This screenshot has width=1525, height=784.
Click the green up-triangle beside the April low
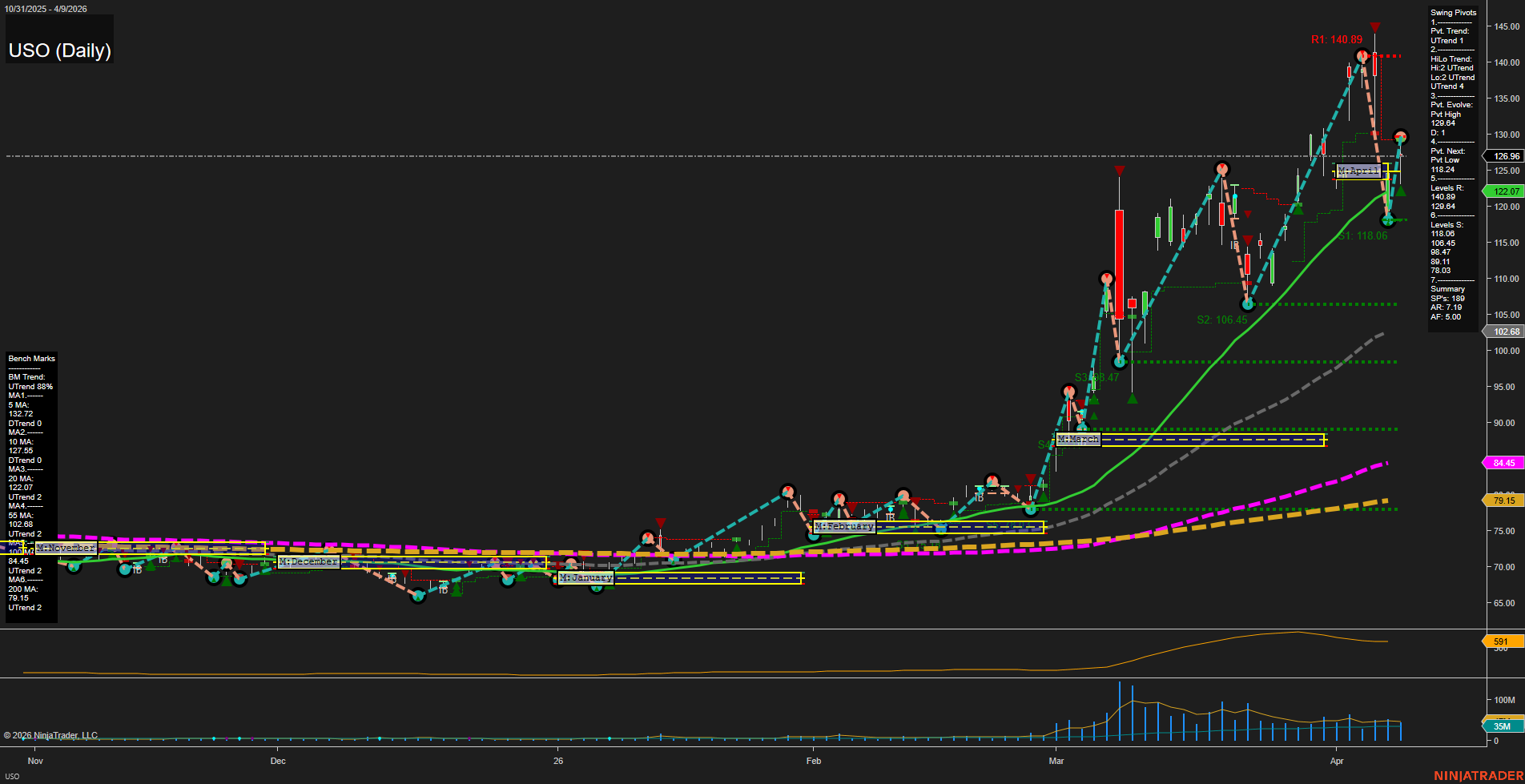[1400, 191]
